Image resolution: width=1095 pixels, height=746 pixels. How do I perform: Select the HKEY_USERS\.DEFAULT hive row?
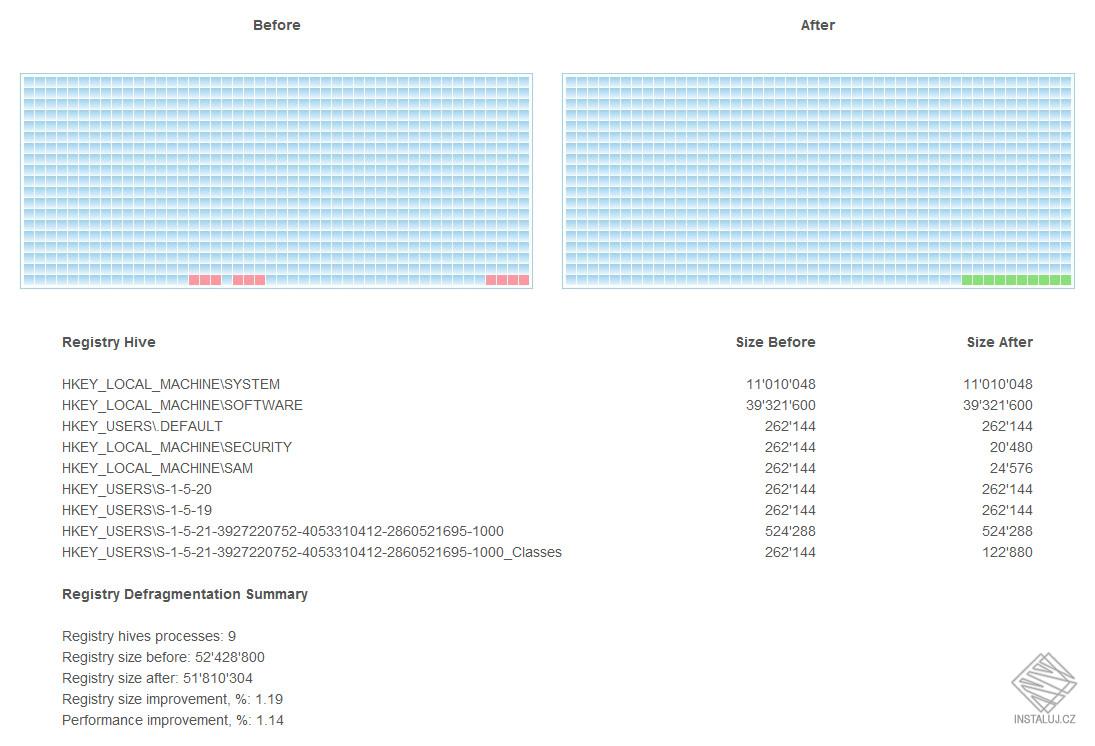click(142, 426)
